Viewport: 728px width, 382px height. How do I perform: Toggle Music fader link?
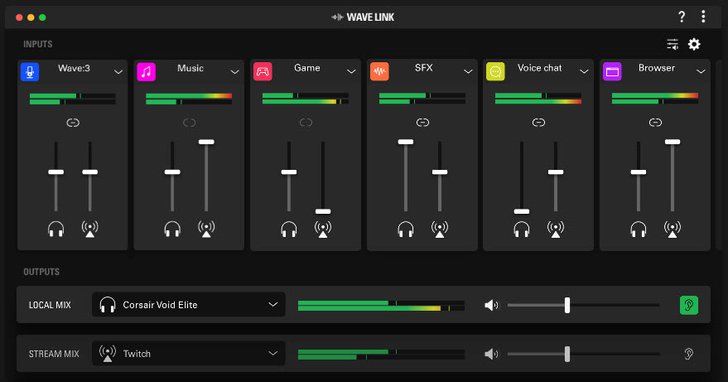(189, 123)
